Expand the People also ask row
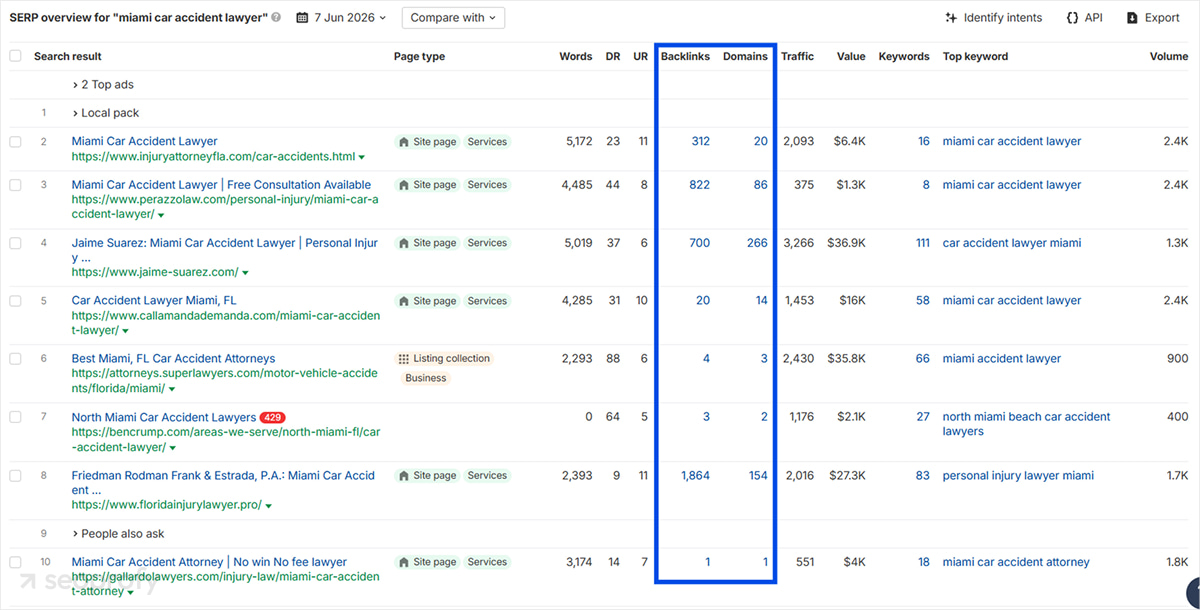This screenshot has height=610, width=1200. click(117, 534)
